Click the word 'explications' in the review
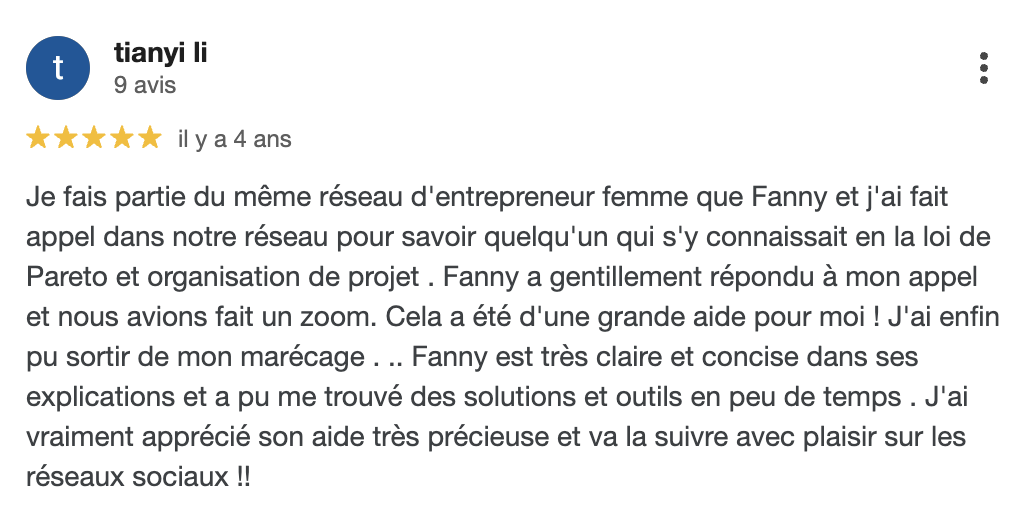Screen dimensions: 1022x520 pos(100,397)
